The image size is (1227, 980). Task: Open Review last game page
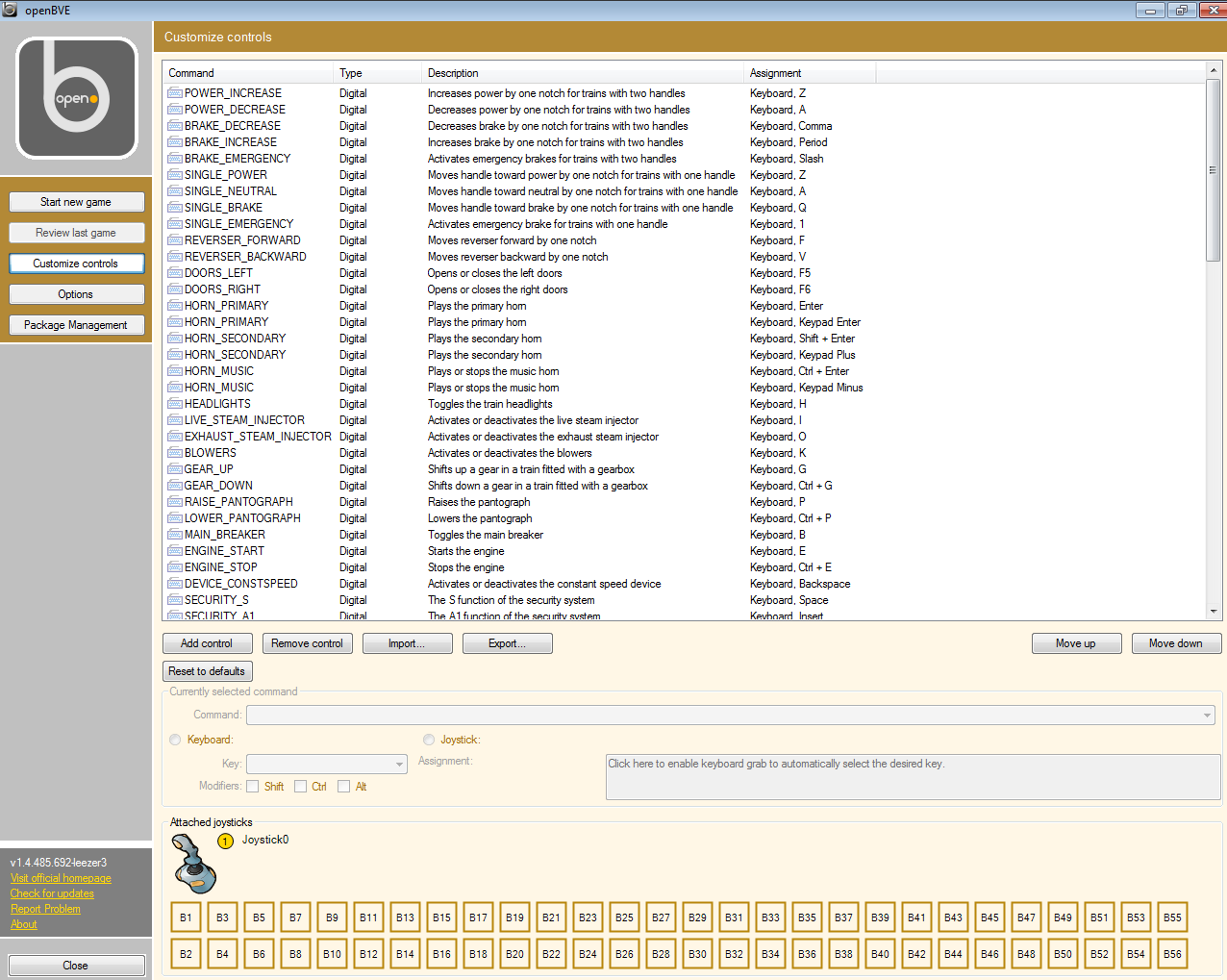click(76, 233)
